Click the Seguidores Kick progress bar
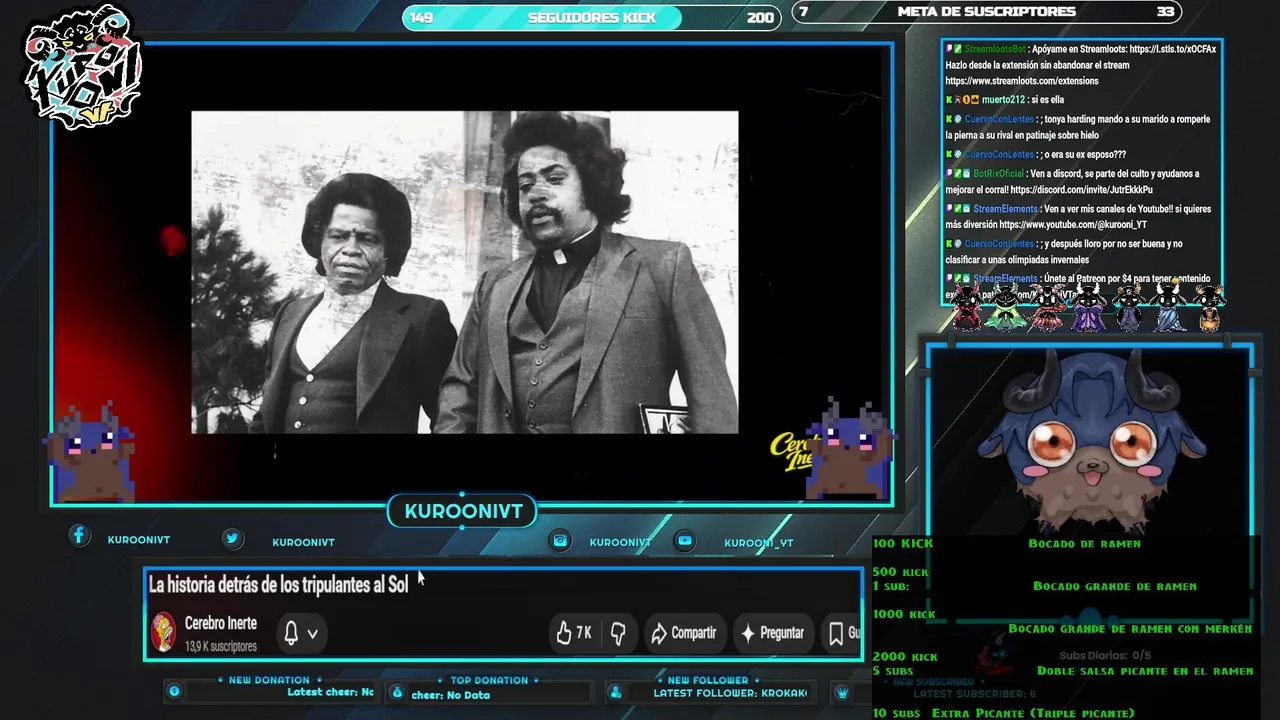 (591, 17)
